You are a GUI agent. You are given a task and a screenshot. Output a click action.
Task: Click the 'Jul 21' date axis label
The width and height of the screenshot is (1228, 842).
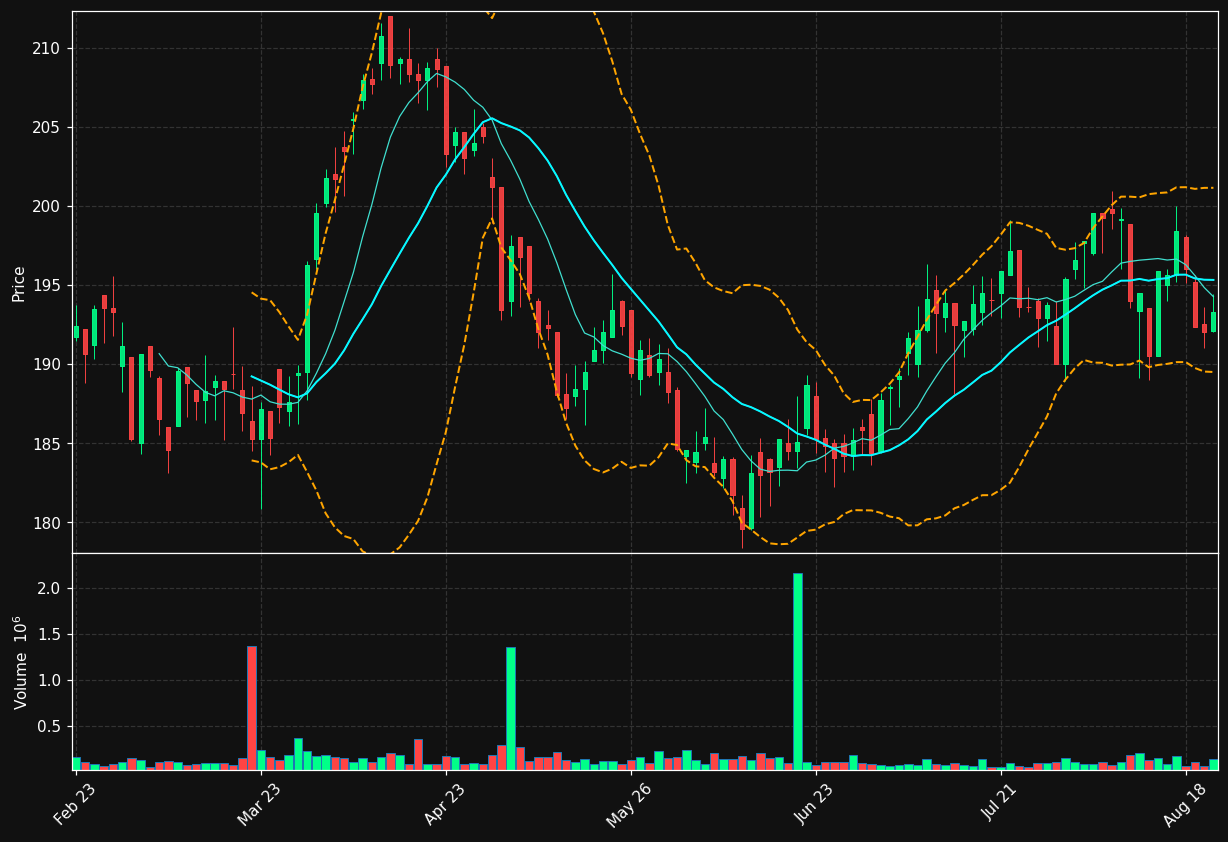(x=1002, y=804)
